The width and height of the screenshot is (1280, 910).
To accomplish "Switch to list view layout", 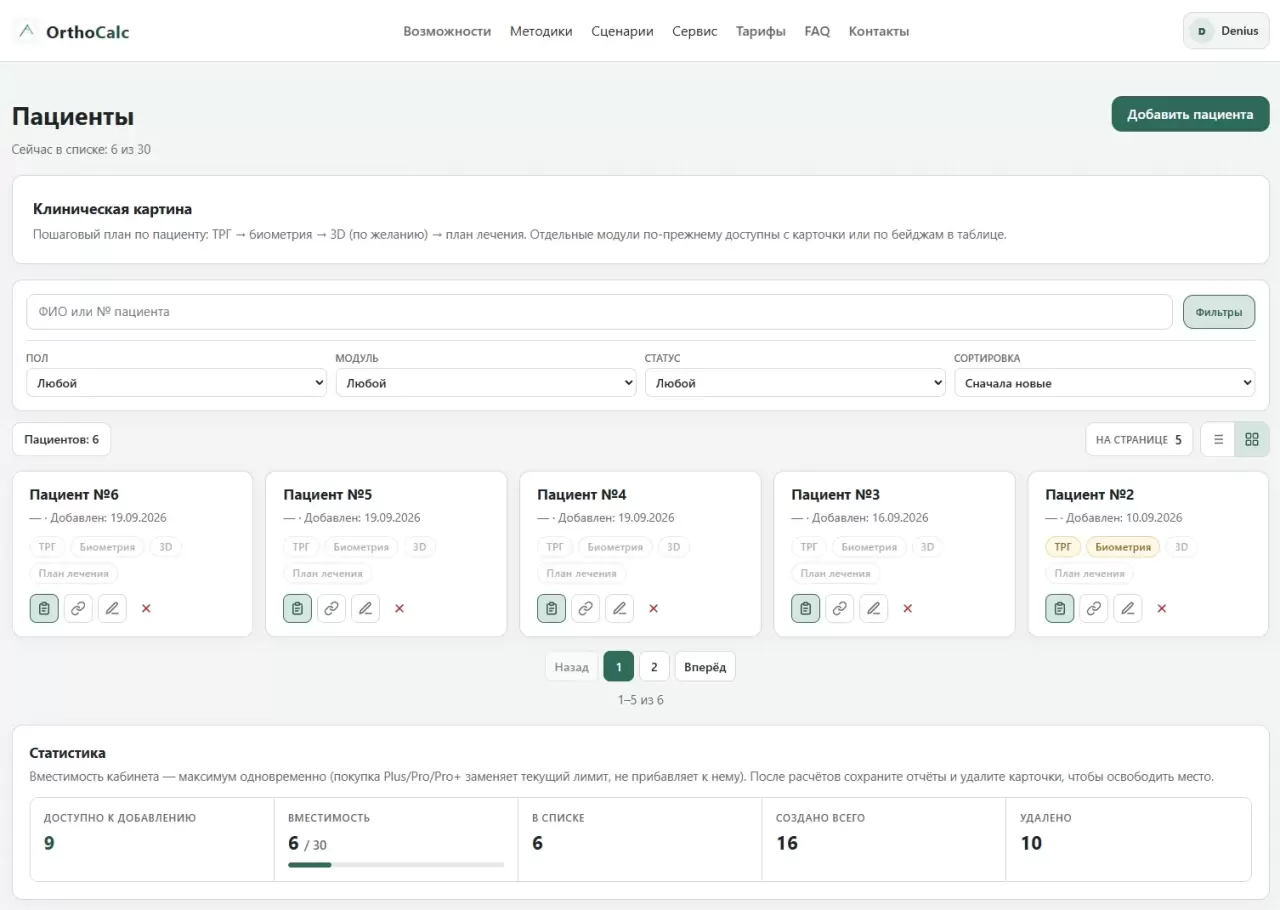I will click(1218, 439).
